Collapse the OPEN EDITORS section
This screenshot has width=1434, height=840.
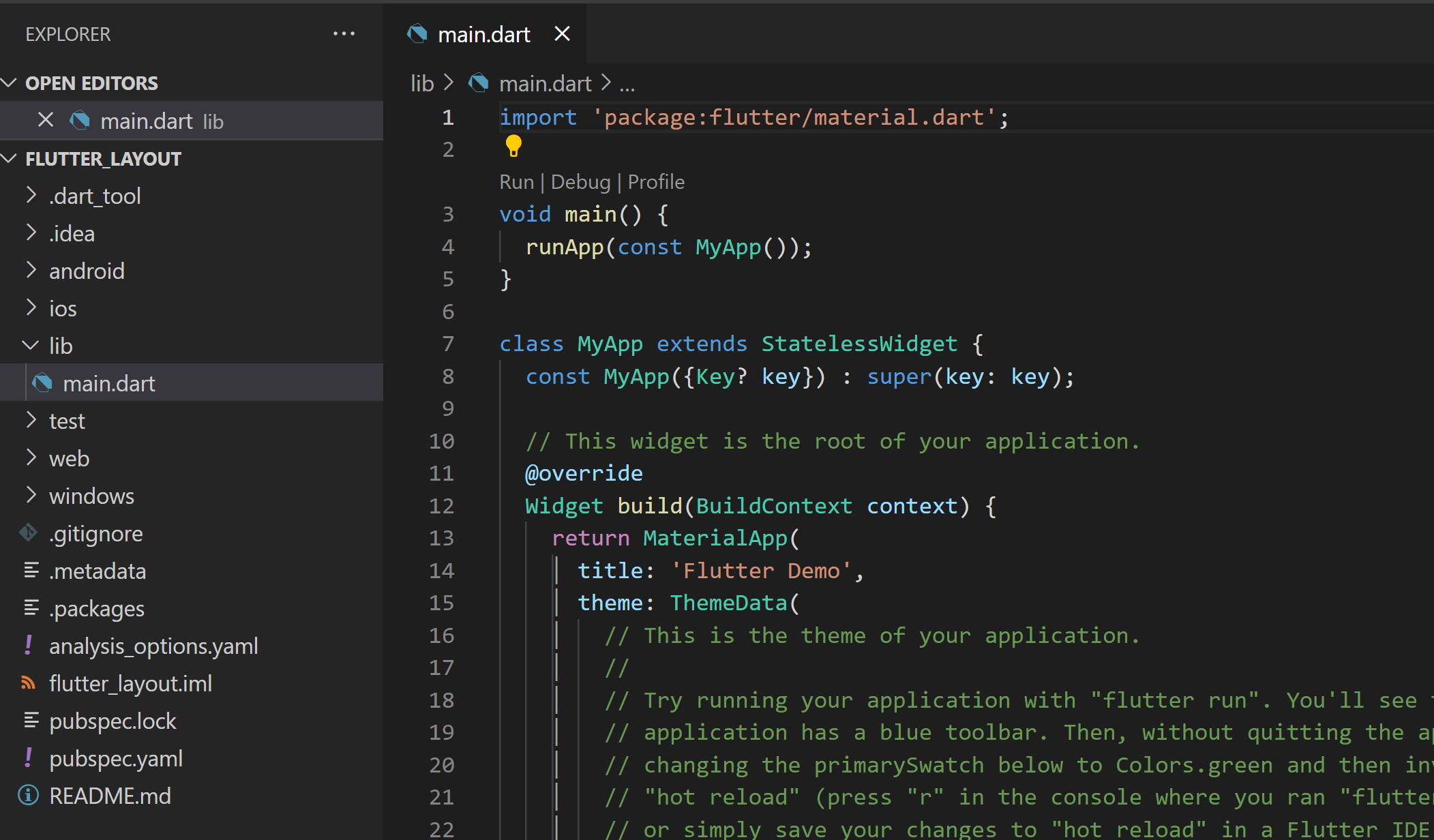point(91,83)
